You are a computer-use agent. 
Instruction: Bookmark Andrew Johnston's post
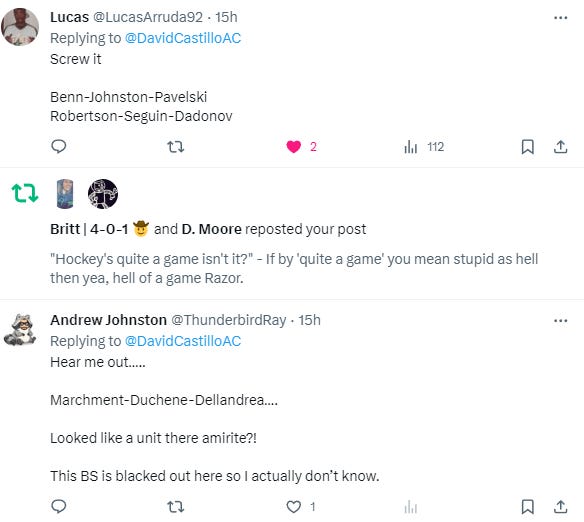pos(527,507)
